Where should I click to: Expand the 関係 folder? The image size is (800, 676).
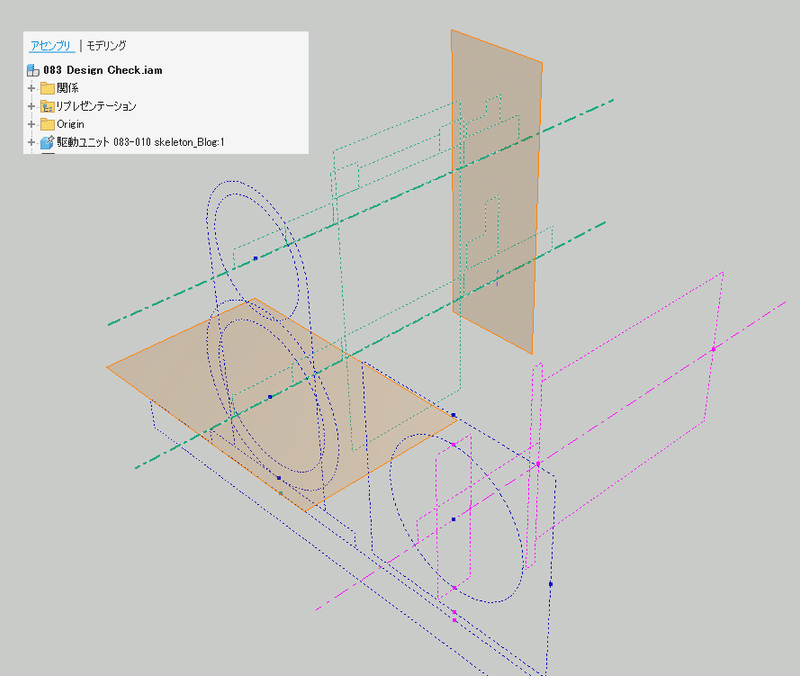pos(31,88)
